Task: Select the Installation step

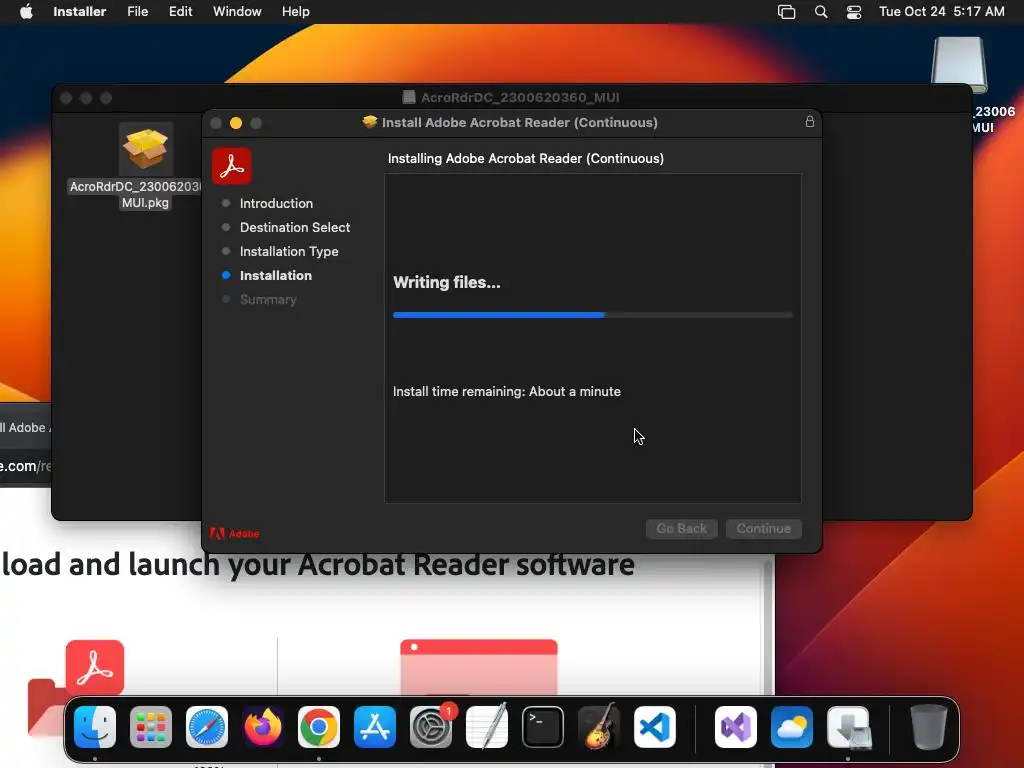Action: [276, 276]
